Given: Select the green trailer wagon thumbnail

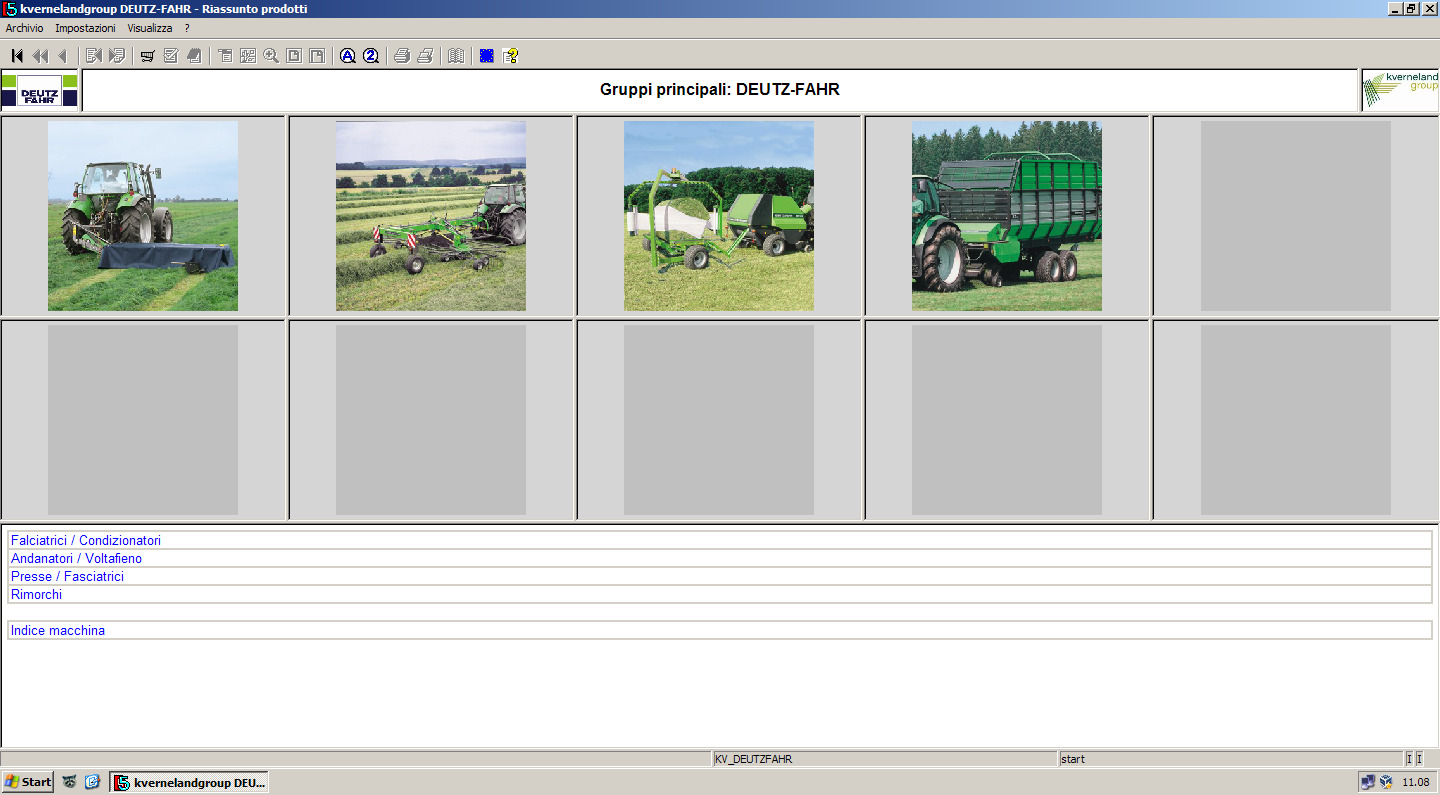Looking at the screenshot, I should pyautogui.click(x=1007, y=216).
